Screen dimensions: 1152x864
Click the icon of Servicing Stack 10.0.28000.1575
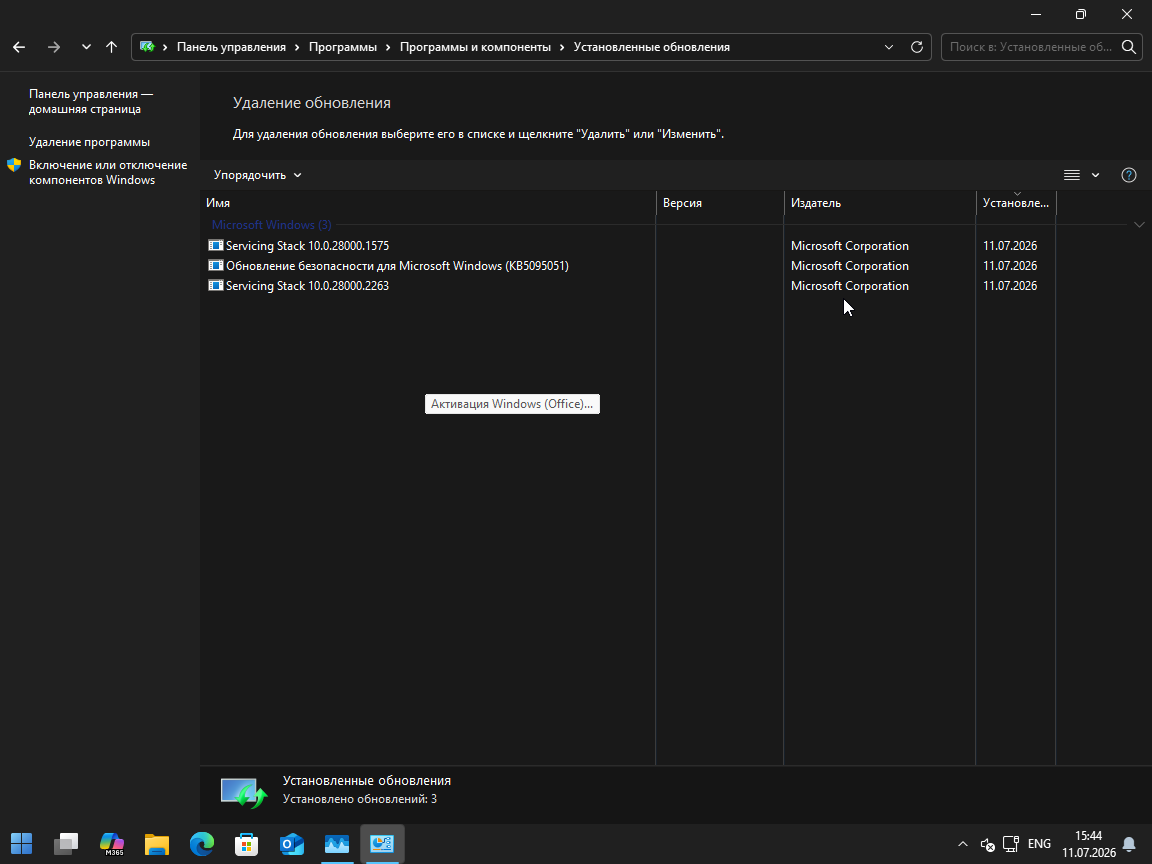coord(215,245)
